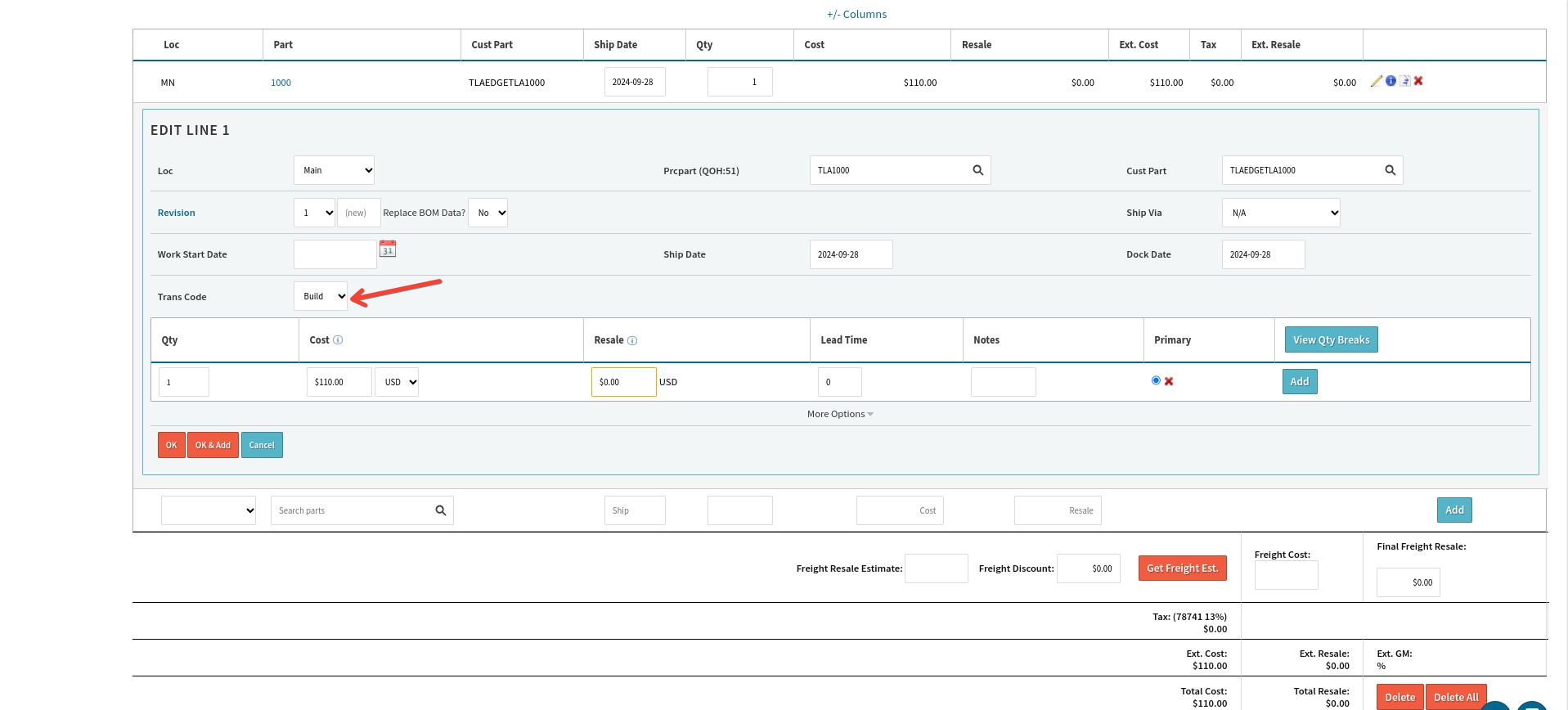This screenshot has width=1568, height=710.
Task: Open the blue info icon for line 1
Action: coord(1391,81)
